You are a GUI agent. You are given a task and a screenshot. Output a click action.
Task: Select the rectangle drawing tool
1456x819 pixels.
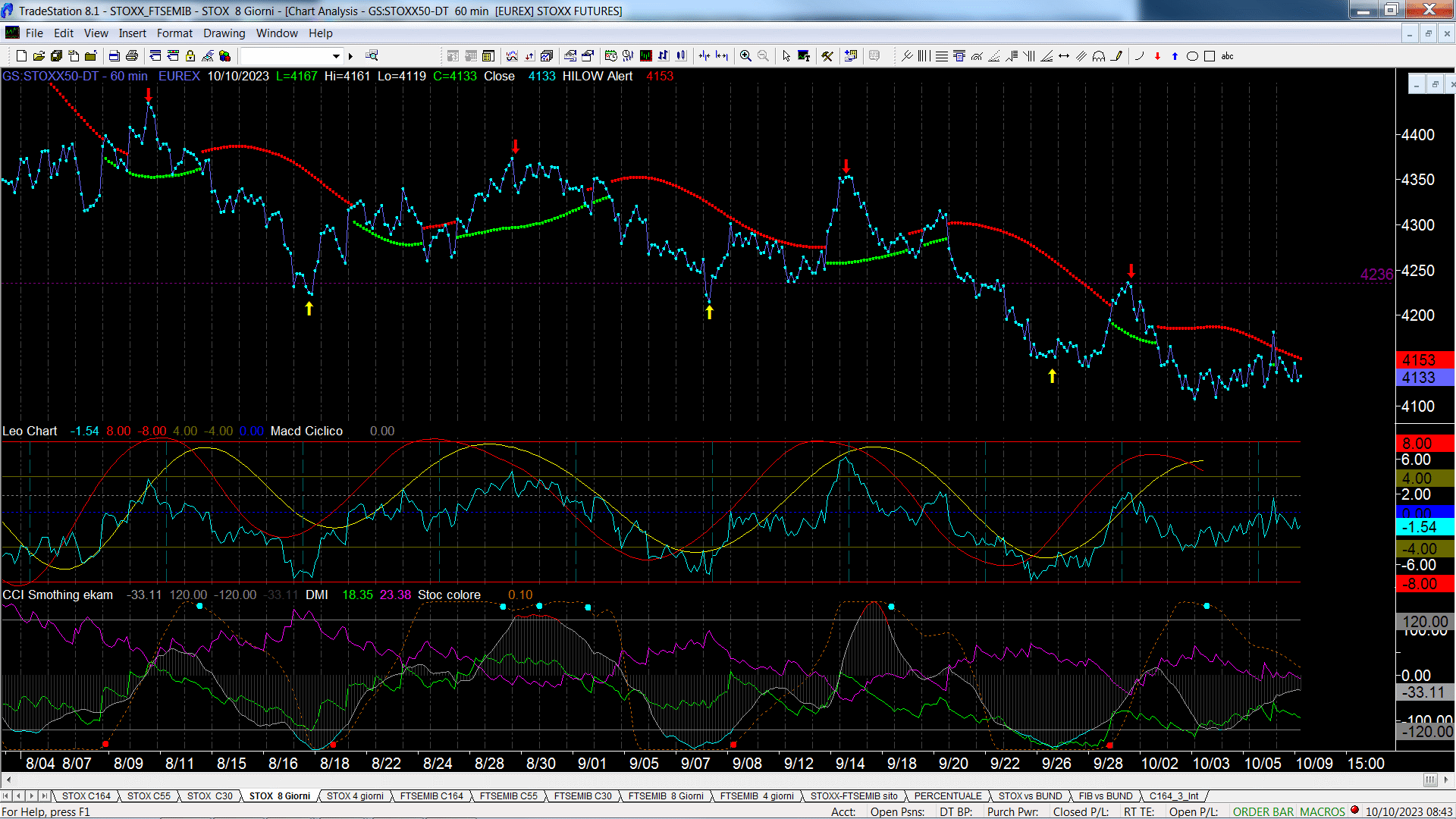1210,56
